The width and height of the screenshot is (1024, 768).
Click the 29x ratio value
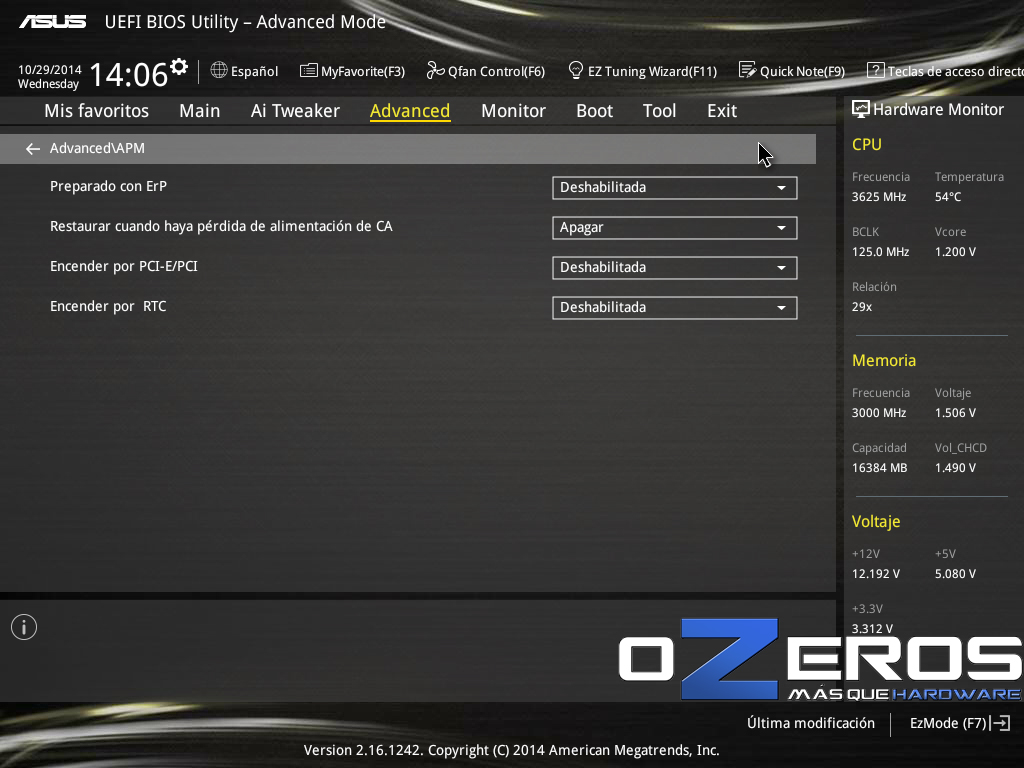coord(862,306)
